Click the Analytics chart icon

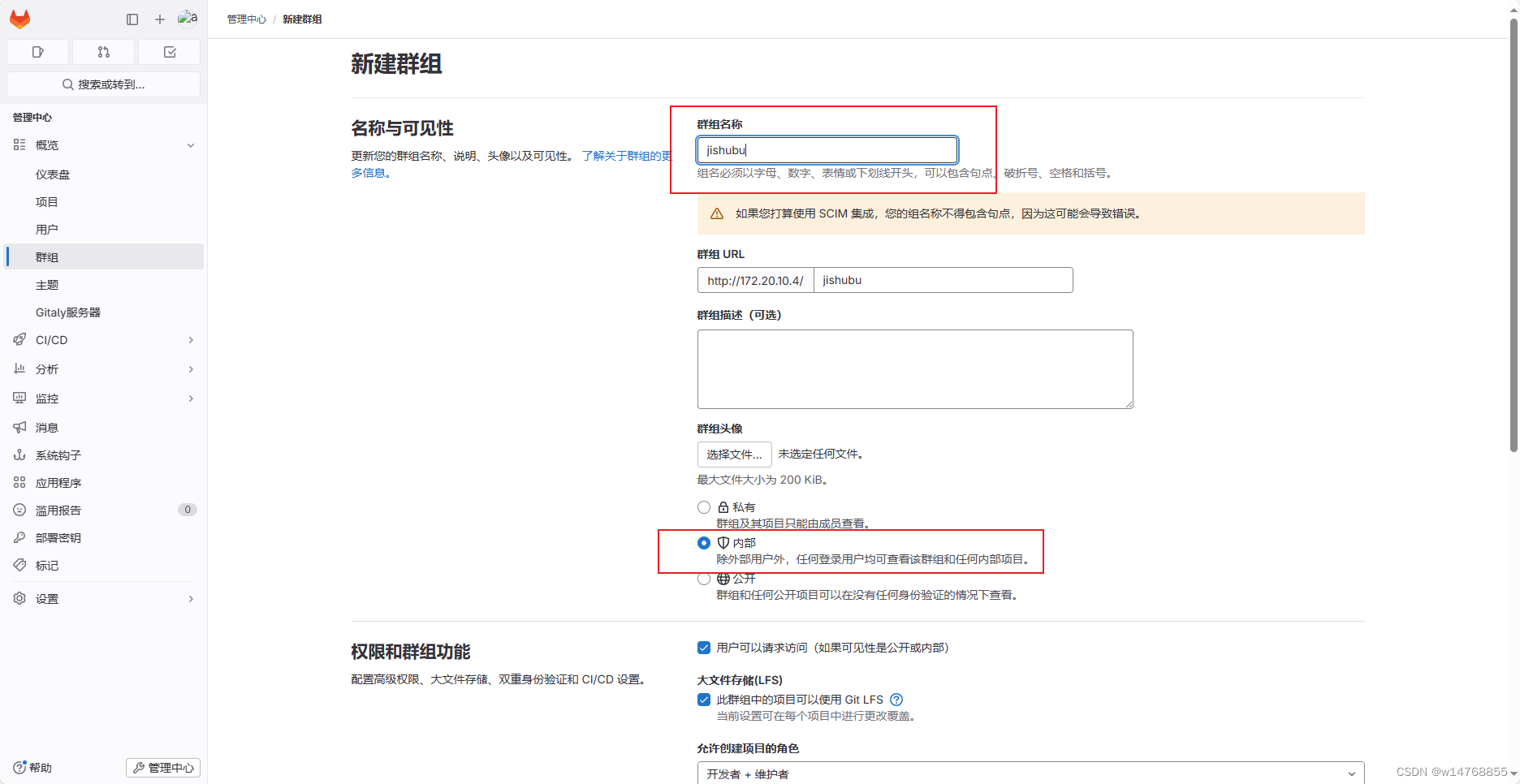[x=19, y=368]
